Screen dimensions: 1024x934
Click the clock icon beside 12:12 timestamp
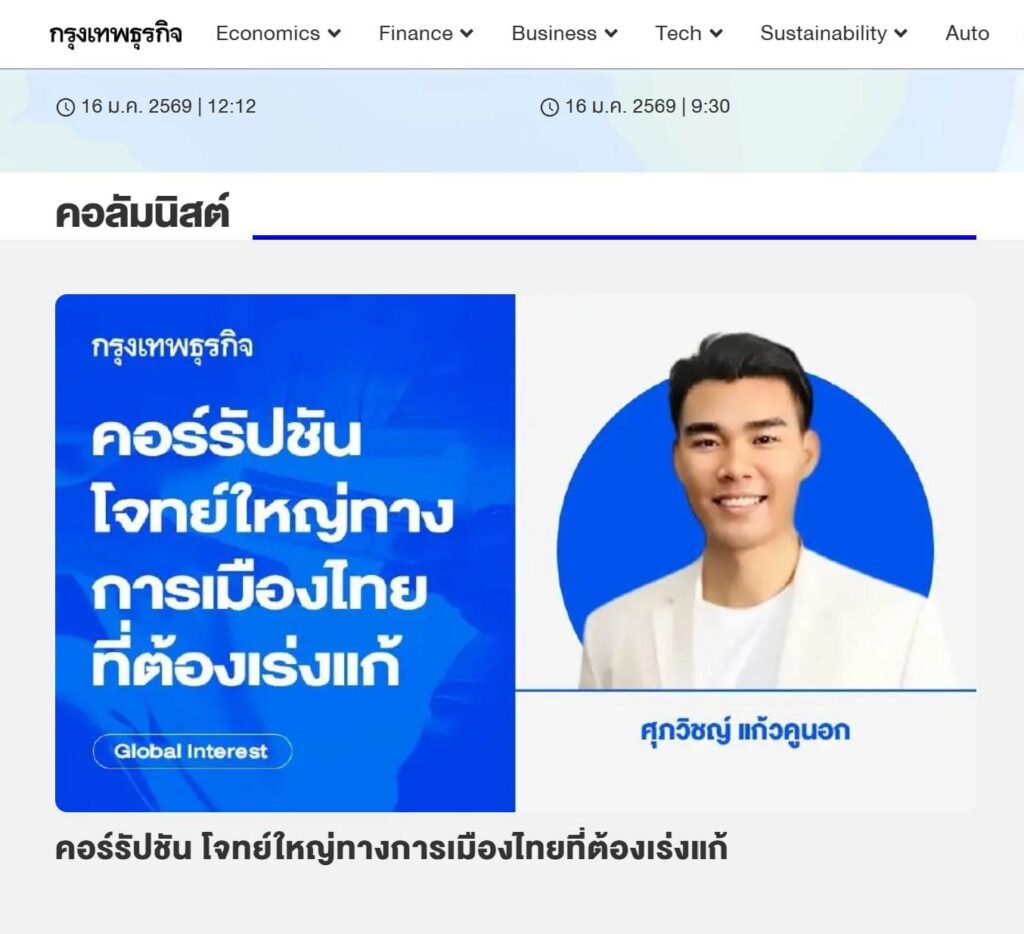(x=65, y=106)
